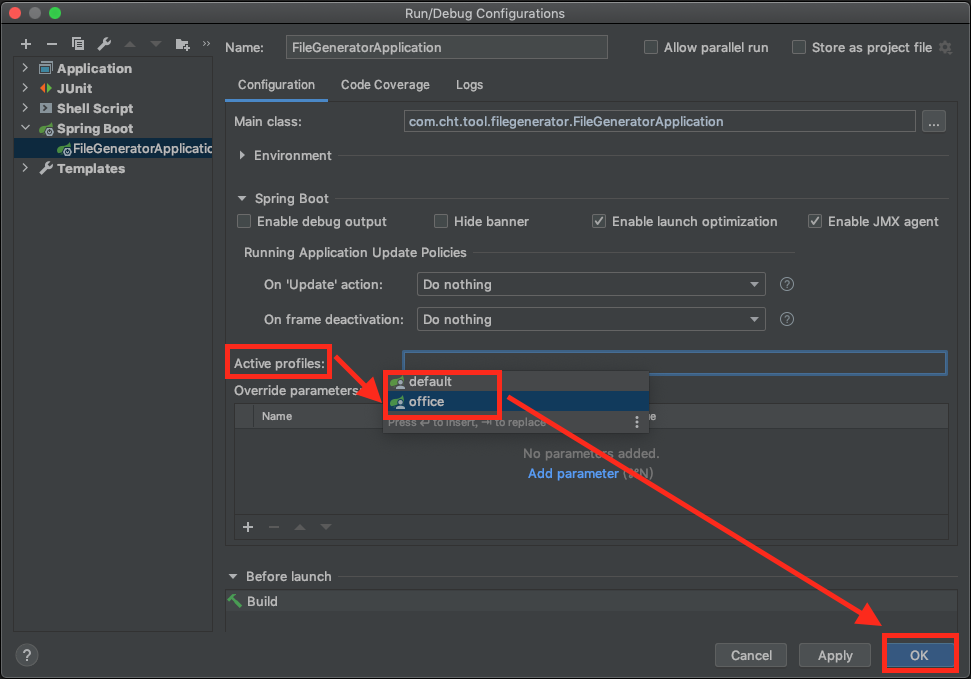Enable debug output for Spring Boot
This screenshot has height=679, width=971.
pyautogui.click(x=243, y=221)
